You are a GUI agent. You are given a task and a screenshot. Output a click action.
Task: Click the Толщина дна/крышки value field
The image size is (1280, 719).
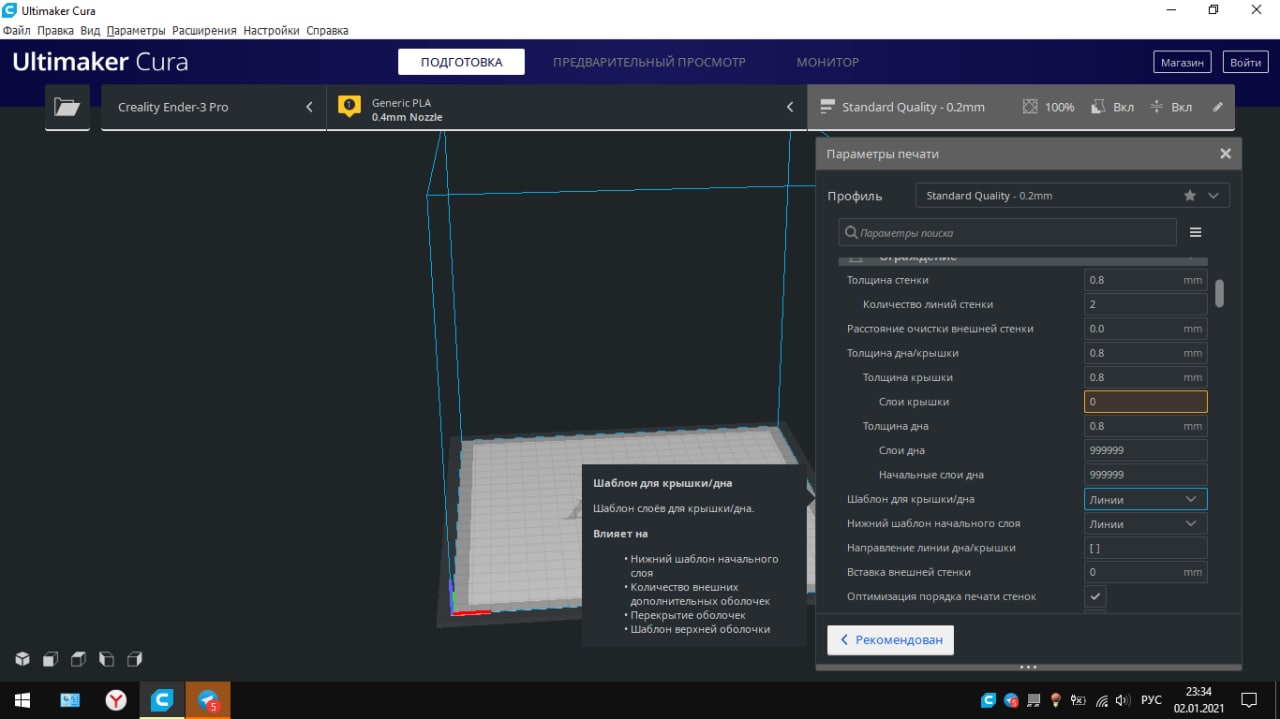click(x=1145, y=353)
